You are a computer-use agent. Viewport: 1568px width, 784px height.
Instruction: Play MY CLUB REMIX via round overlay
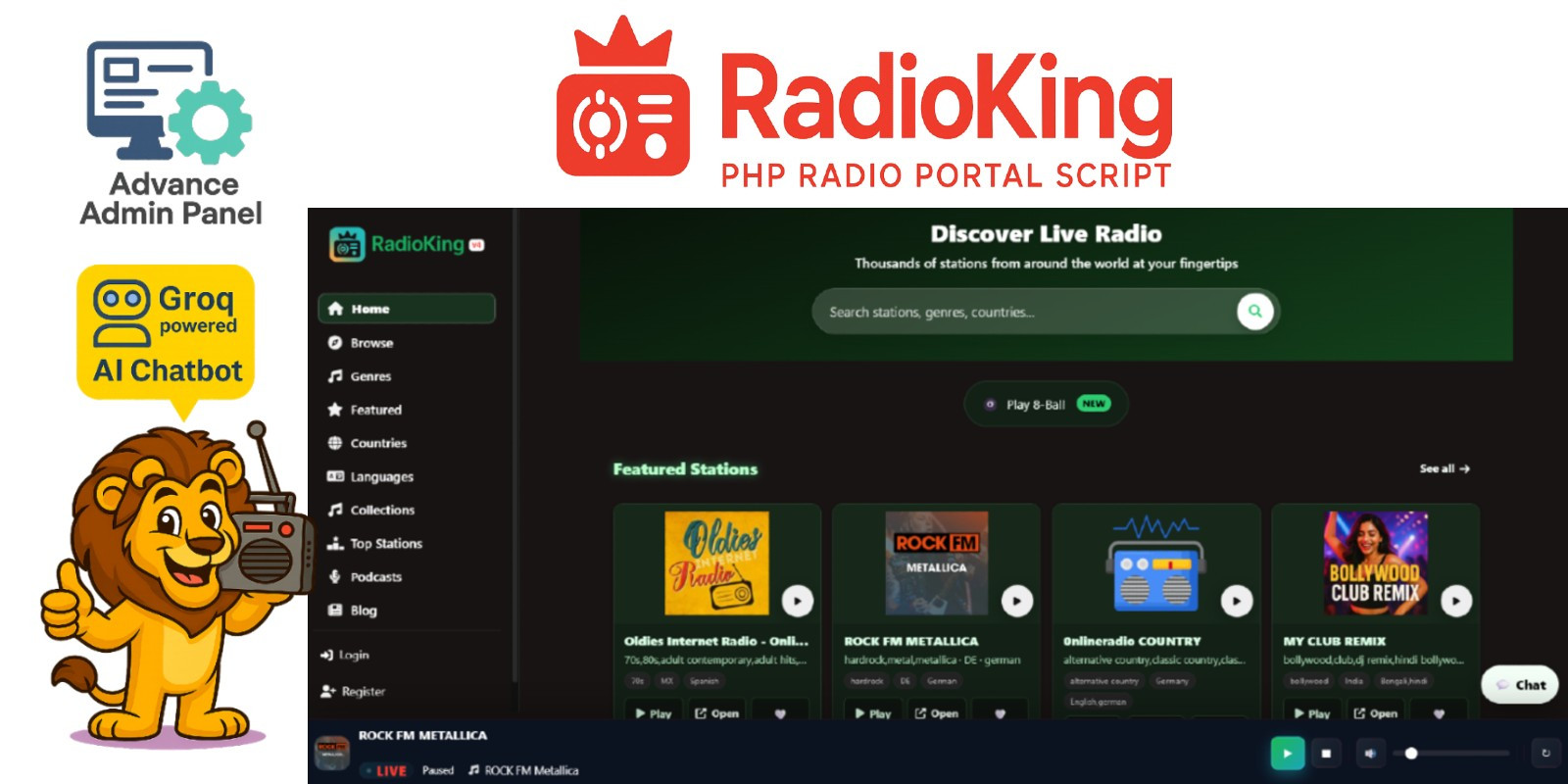(1456, 601)
